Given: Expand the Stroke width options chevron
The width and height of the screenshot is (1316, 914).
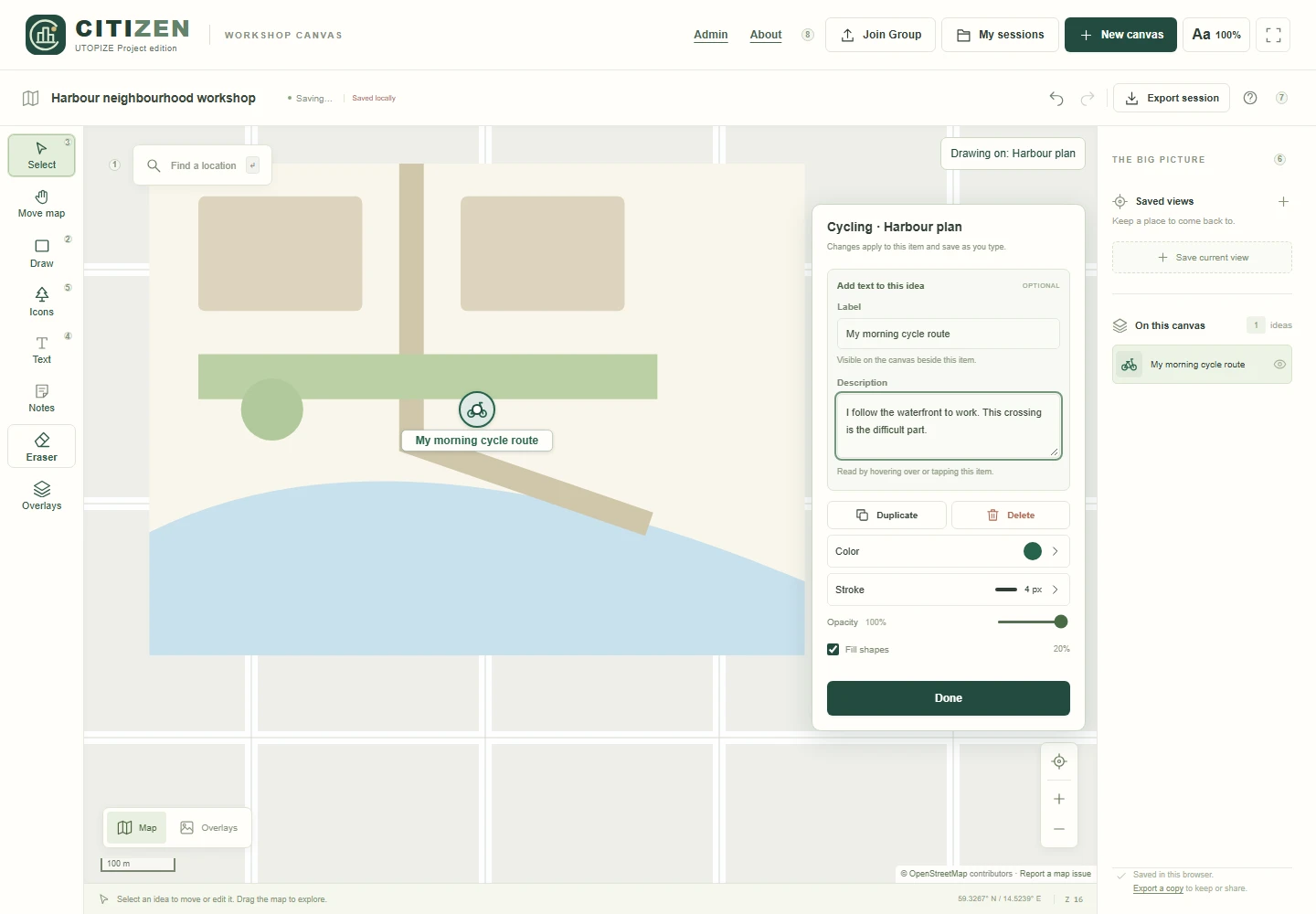Looking at the screenshot, I should (1056, 590).
